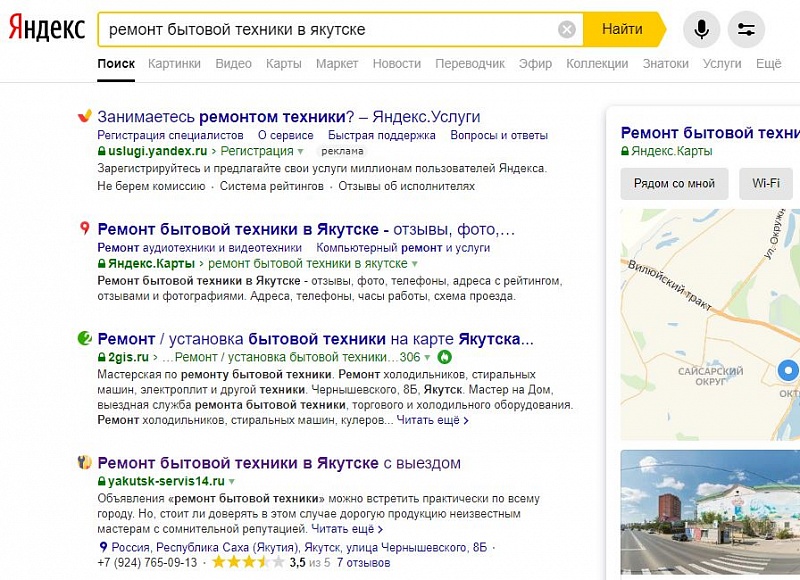Open Быстрая поддержка sitelink

(382, 135)
